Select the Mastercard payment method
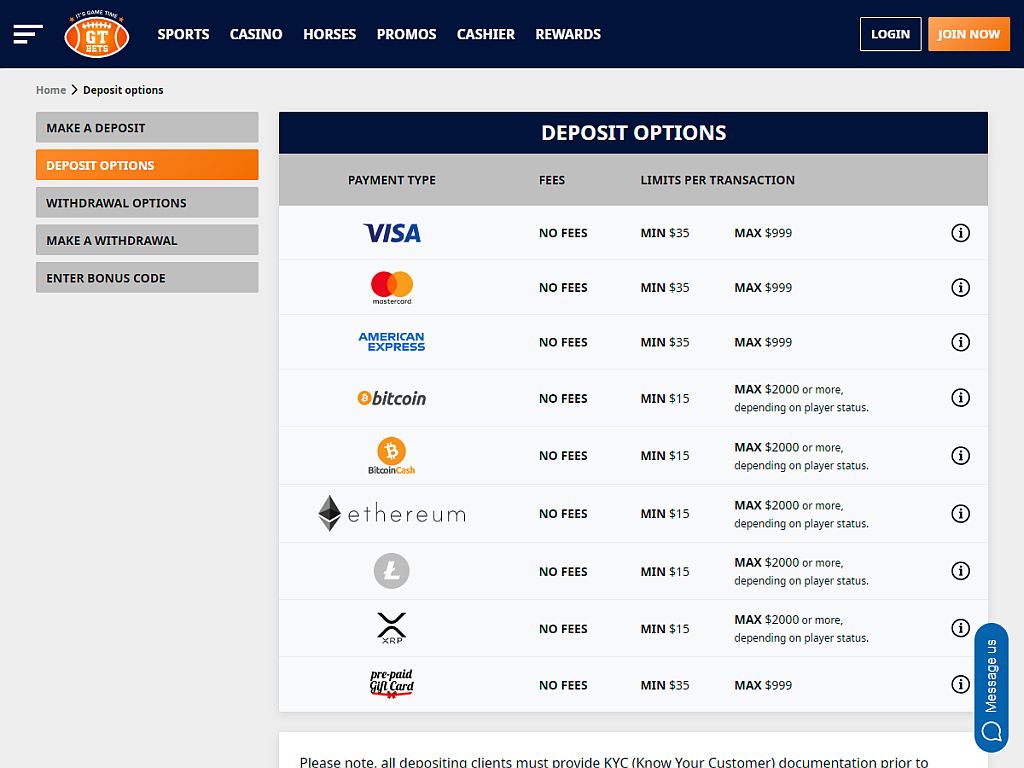The width and height of the screenshot is (1024, 768). [391, 287]
